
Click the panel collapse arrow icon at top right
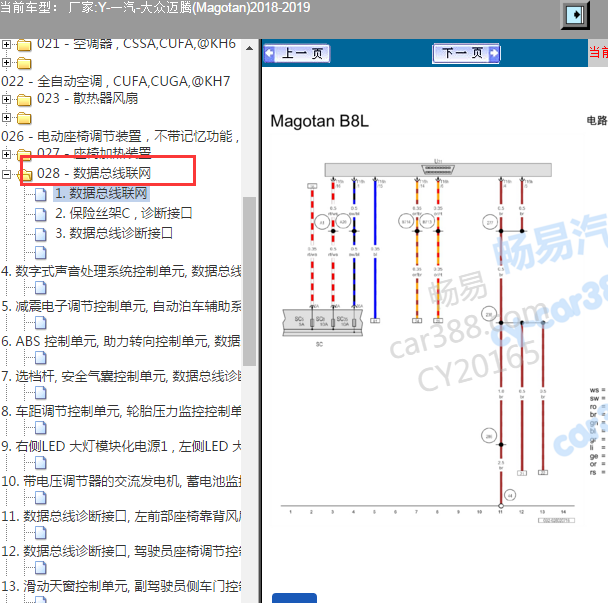575,16
